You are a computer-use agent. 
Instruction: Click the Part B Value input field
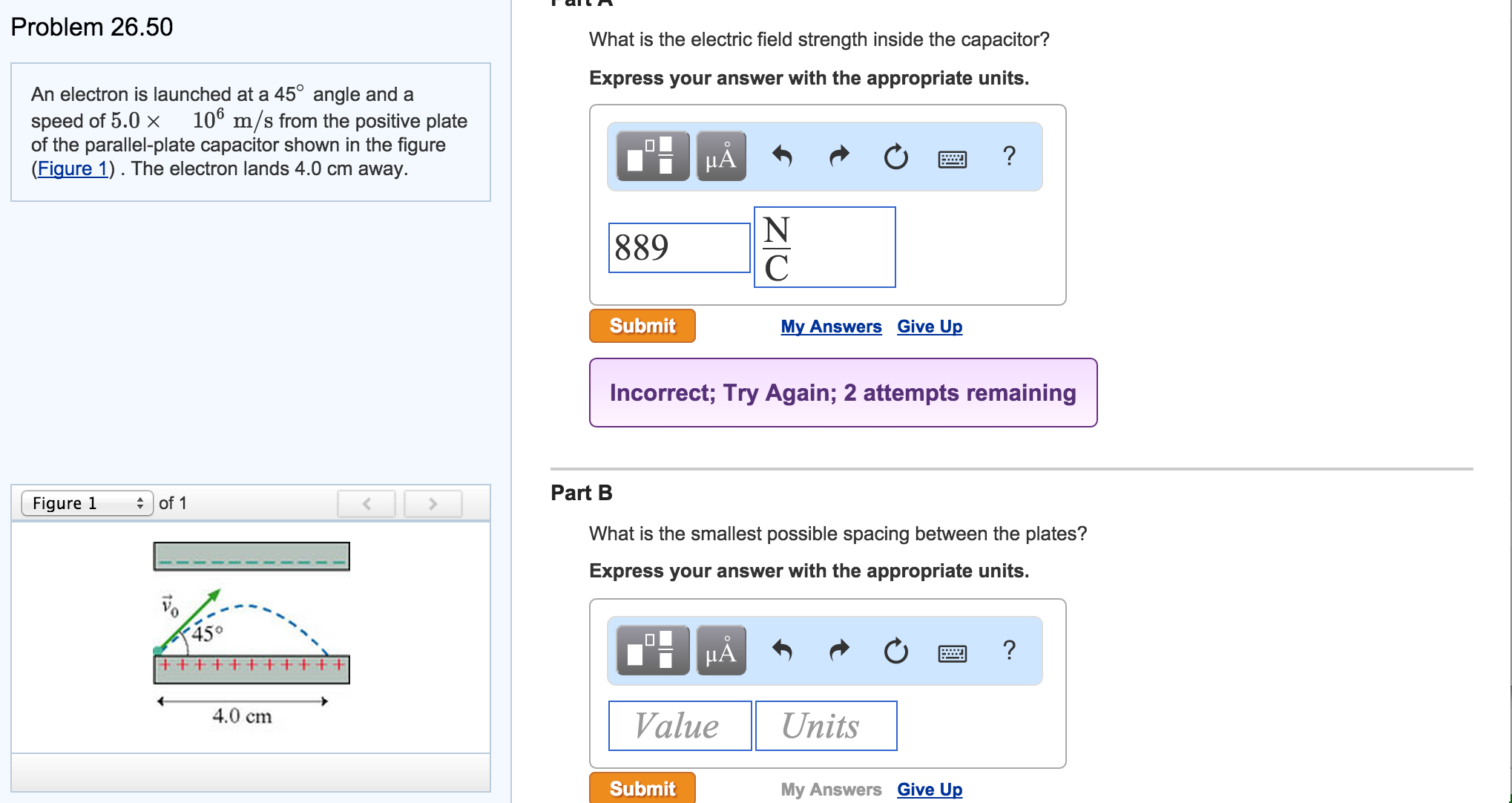(680, 726)
